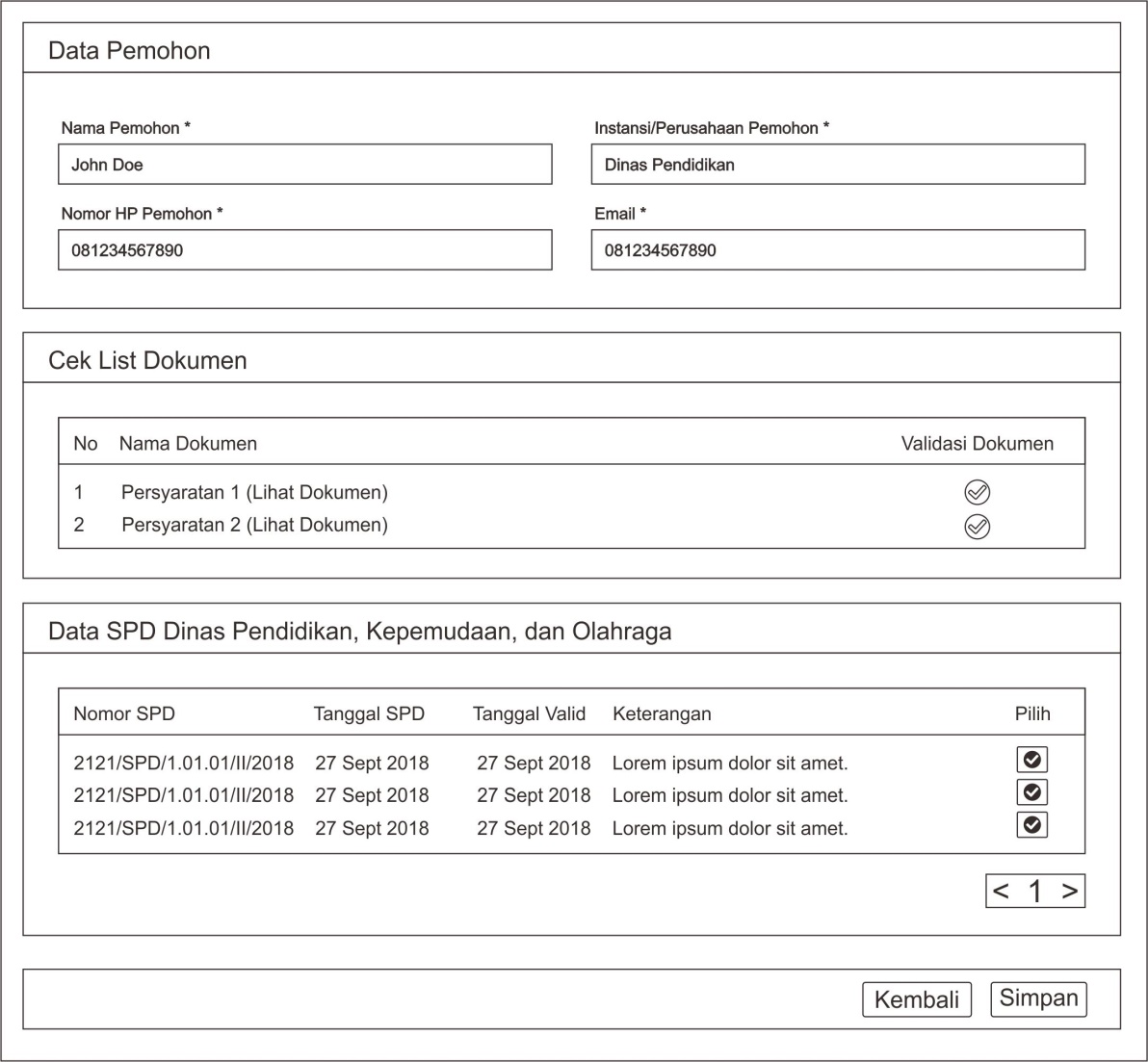The image size is (1148, 1062).
Task: Select page number 1 in pagination
Action: point(1035,892)
